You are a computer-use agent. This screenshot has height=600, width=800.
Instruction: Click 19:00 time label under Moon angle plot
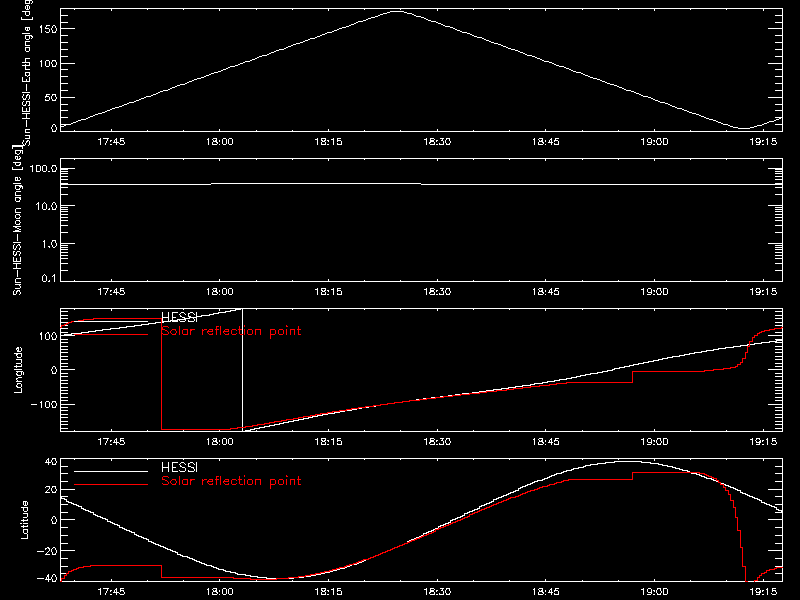(x=655, y=292)
